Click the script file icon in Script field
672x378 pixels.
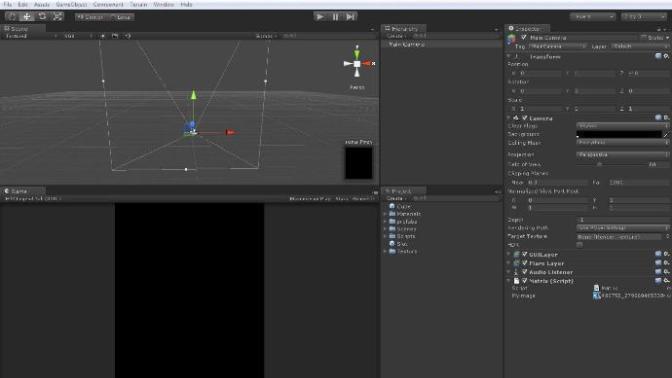[x=596, y=288]
